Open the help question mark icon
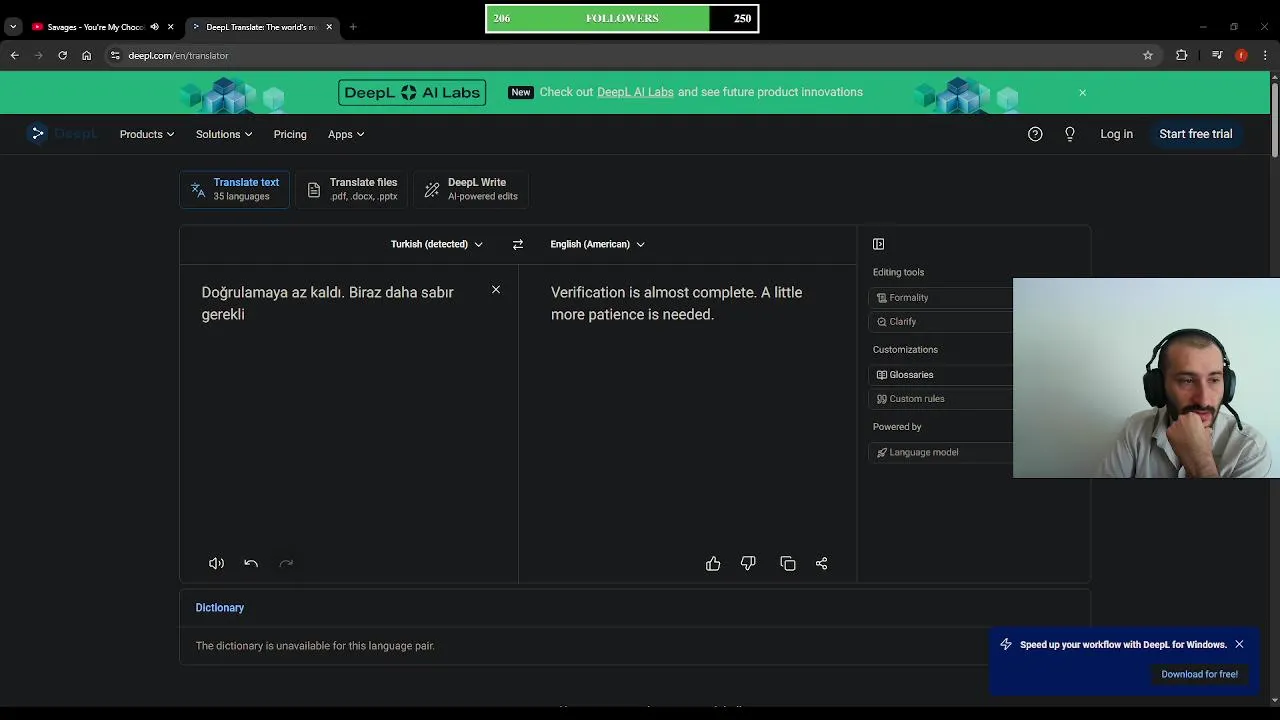The width and height of the screenshot is (1280, 720). (1035, 134)
